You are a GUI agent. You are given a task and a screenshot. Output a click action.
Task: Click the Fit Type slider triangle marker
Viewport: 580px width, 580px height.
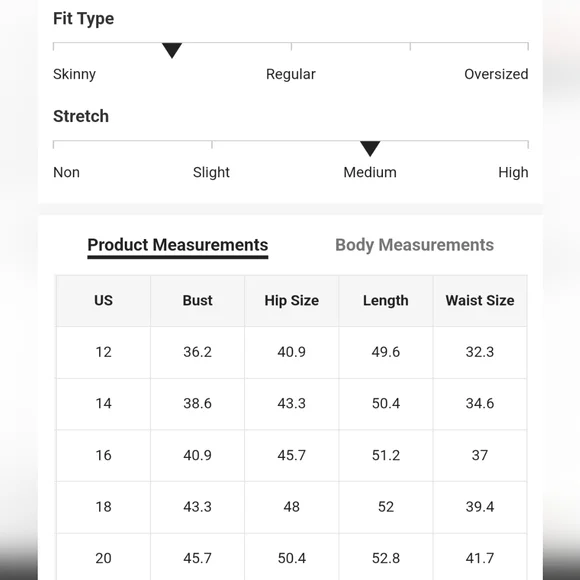(x=172, y=50)
